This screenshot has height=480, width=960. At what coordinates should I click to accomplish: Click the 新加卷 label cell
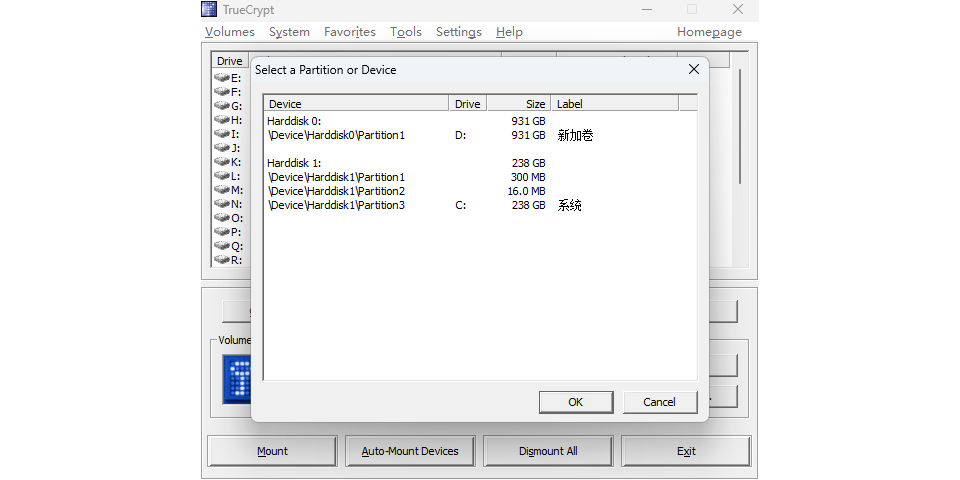point(576,135)
